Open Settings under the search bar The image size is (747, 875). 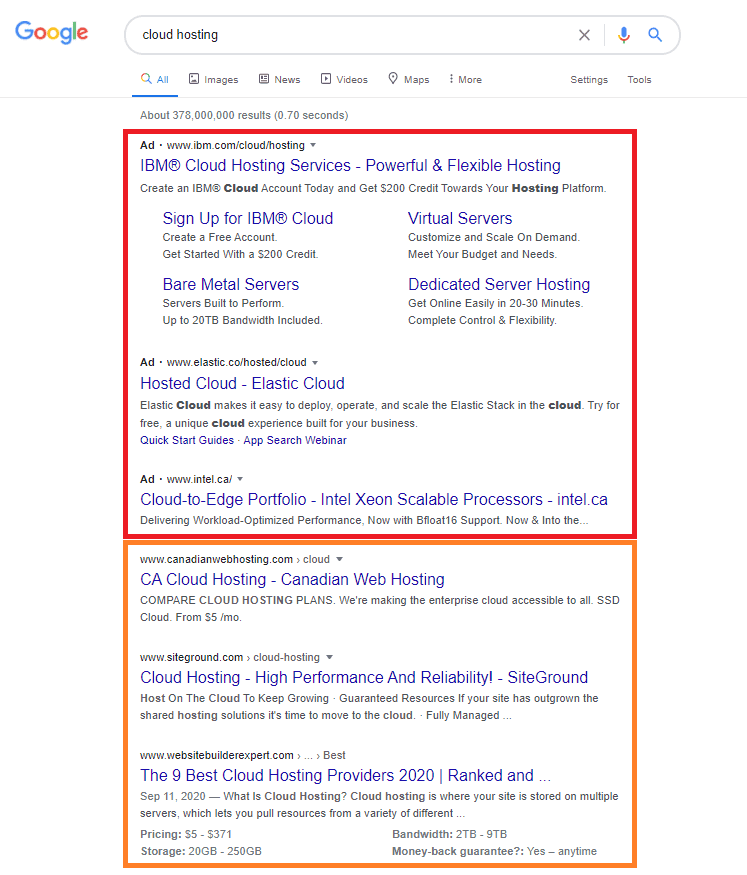tap(589, 80)
